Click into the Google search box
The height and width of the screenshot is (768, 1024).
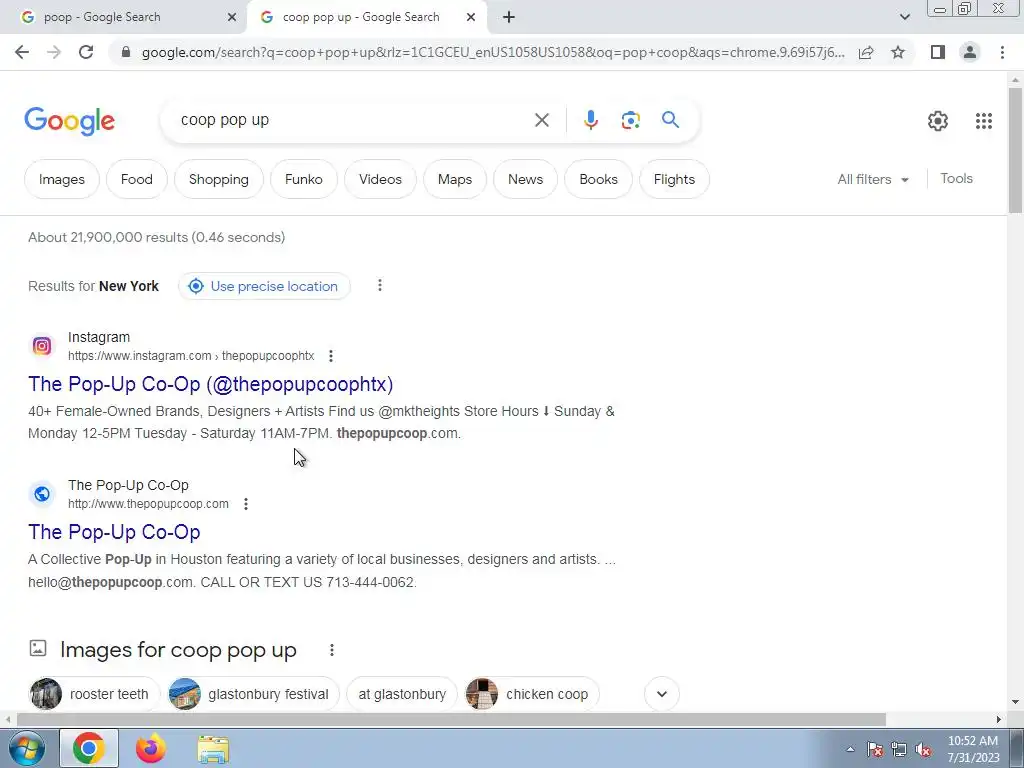pos(353,120)
